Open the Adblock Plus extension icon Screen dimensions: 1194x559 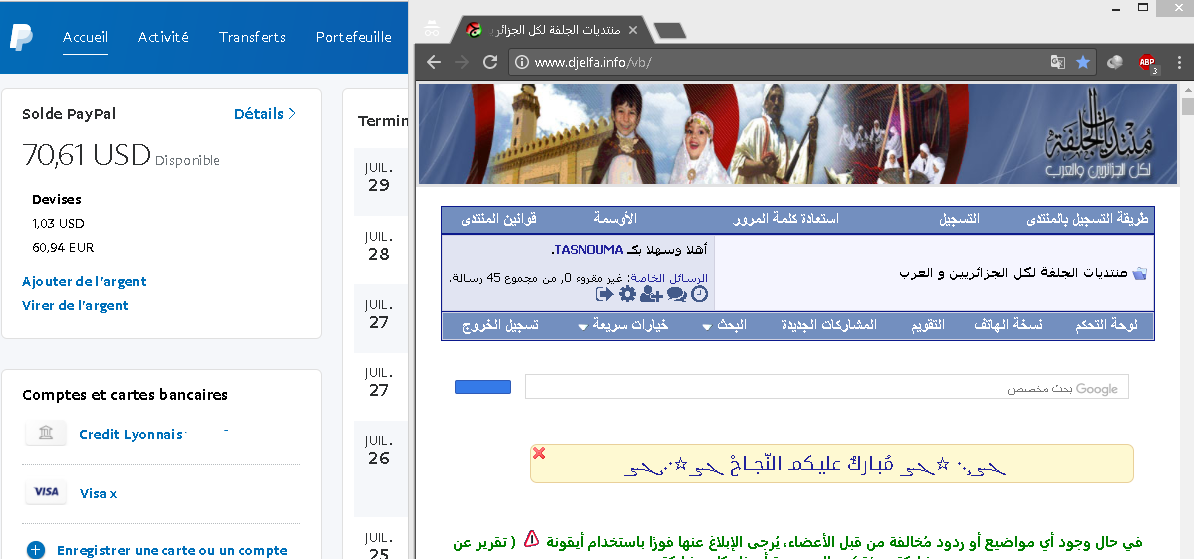[x=1148, y=63]
